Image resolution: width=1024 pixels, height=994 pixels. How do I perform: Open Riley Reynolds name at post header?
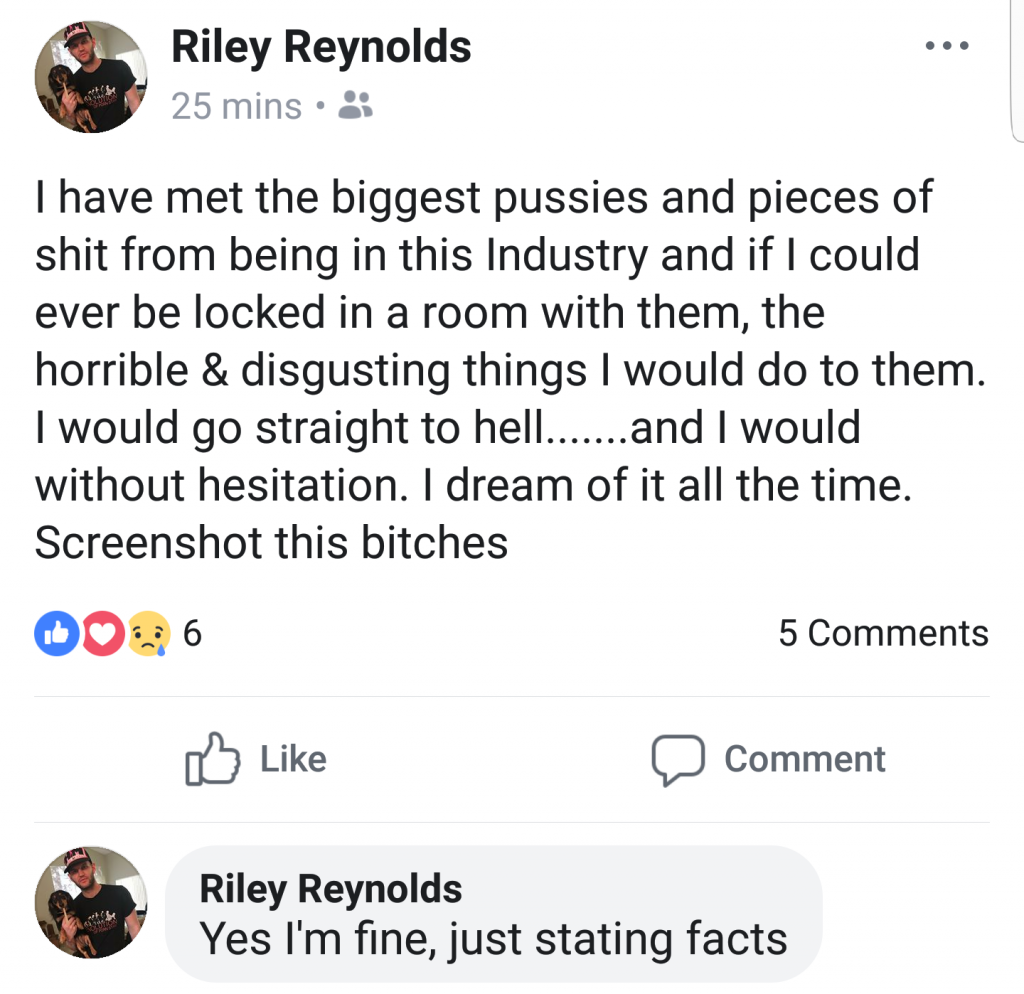321,47
